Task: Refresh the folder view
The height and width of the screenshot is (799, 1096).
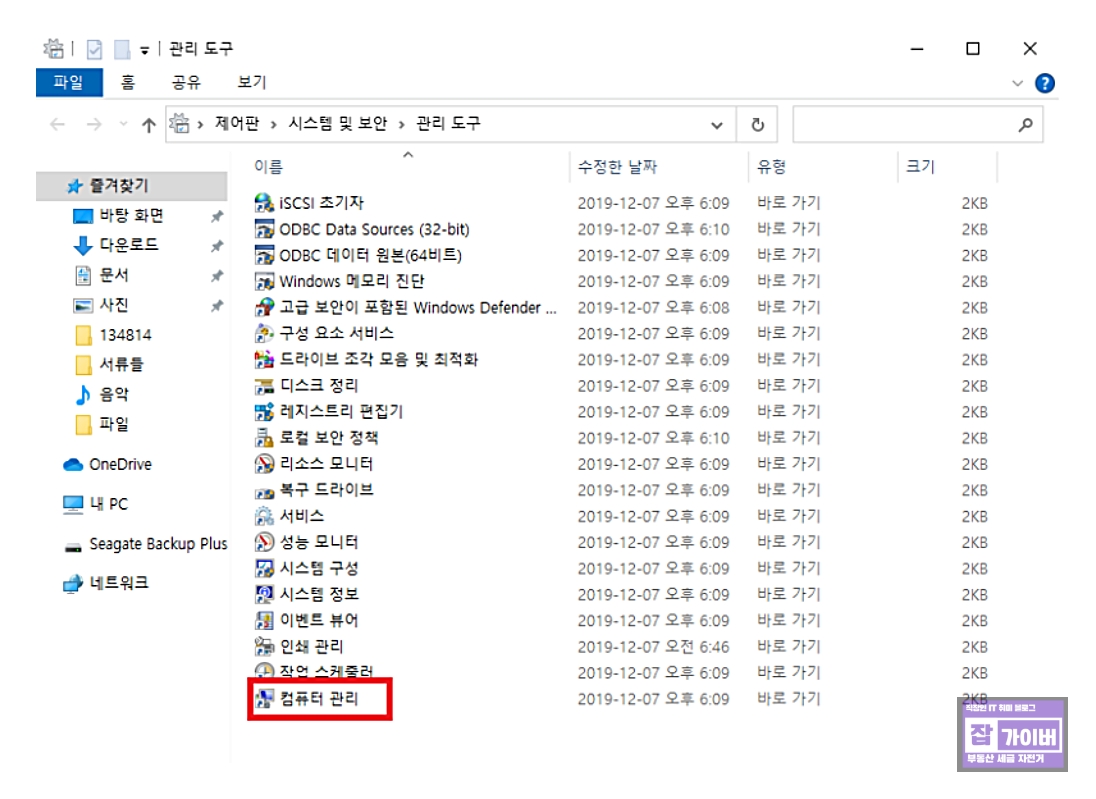Action: click(x=758, y=123)
